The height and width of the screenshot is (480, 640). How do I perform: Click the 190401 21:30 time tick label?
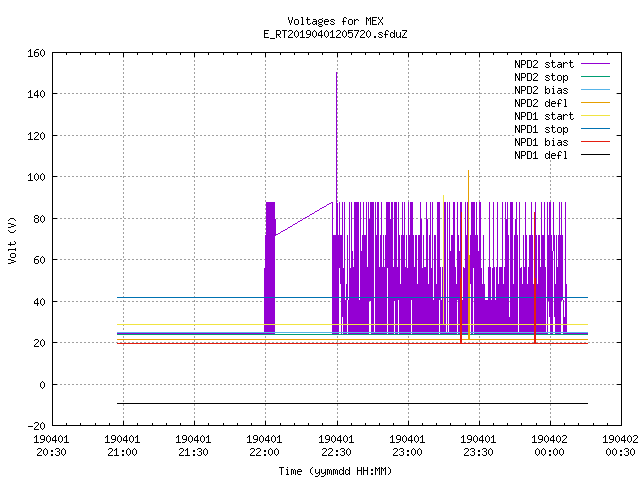tap(193, 446)
